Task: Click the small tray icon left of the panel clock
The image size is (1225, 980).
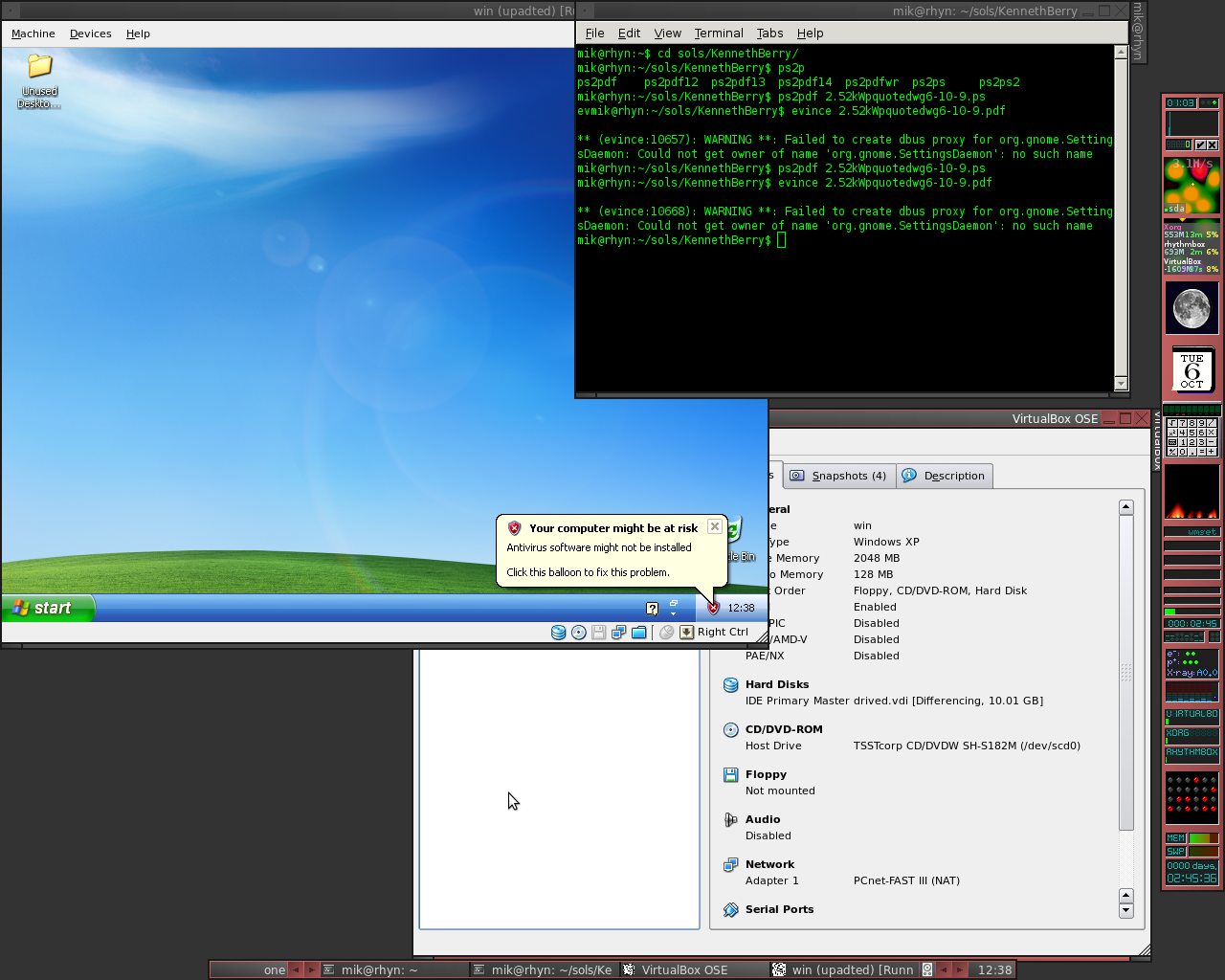Action: (927, 969)
